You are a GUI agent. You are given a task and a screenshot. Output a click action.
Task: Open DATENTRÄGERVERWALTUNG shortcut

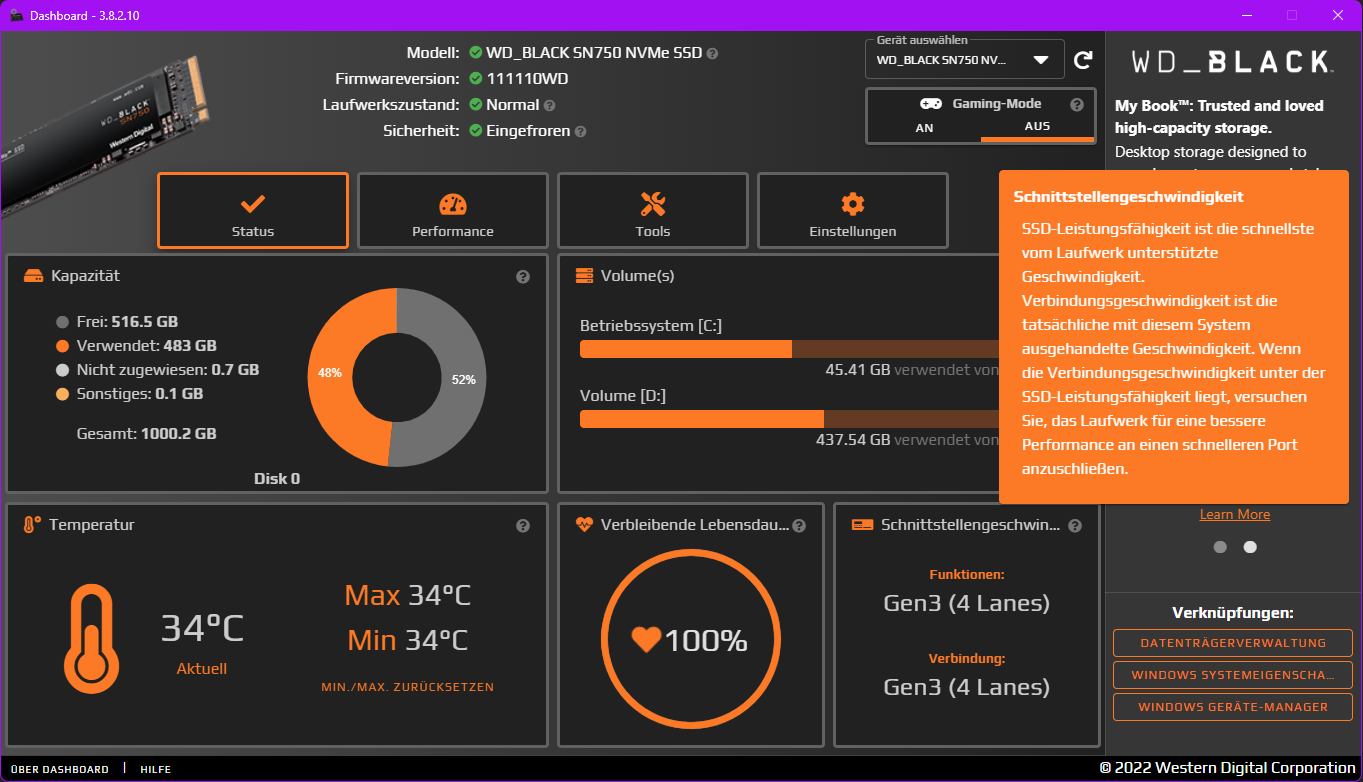tap(1233, 643)
